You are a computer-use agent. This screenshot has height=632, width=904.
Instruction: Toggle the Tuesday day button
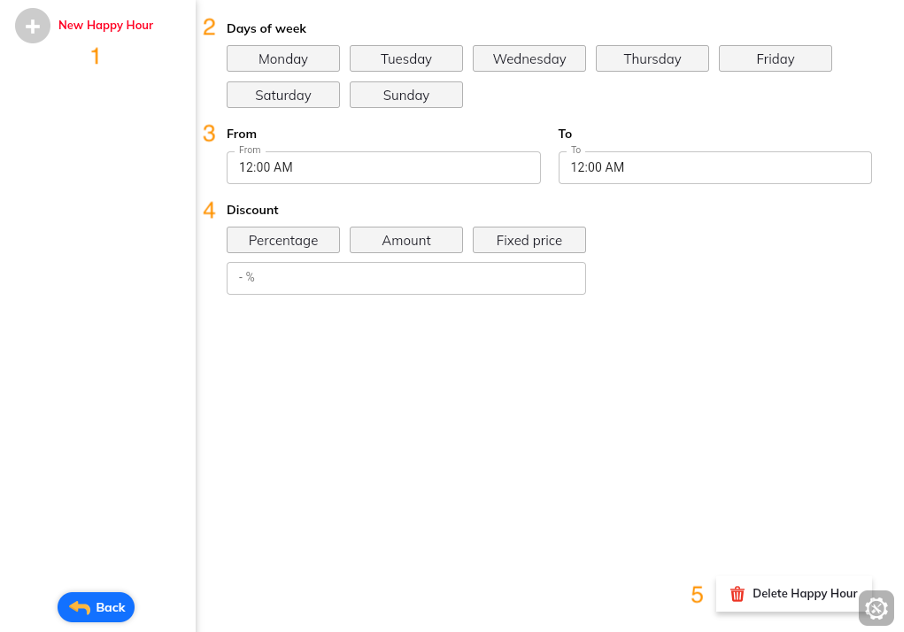406,59
